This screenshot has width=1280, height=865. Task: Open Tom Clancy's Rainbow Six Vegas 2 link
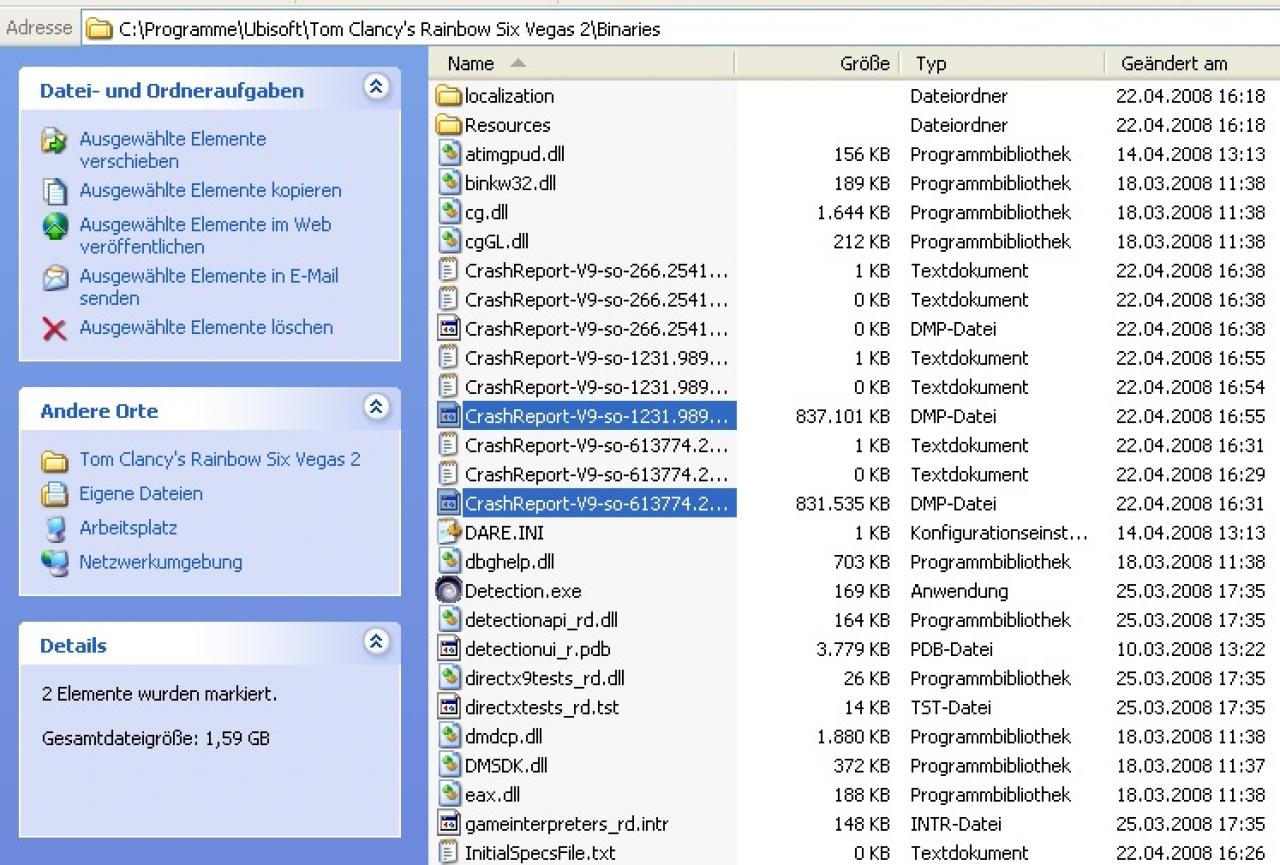(220, 459)
